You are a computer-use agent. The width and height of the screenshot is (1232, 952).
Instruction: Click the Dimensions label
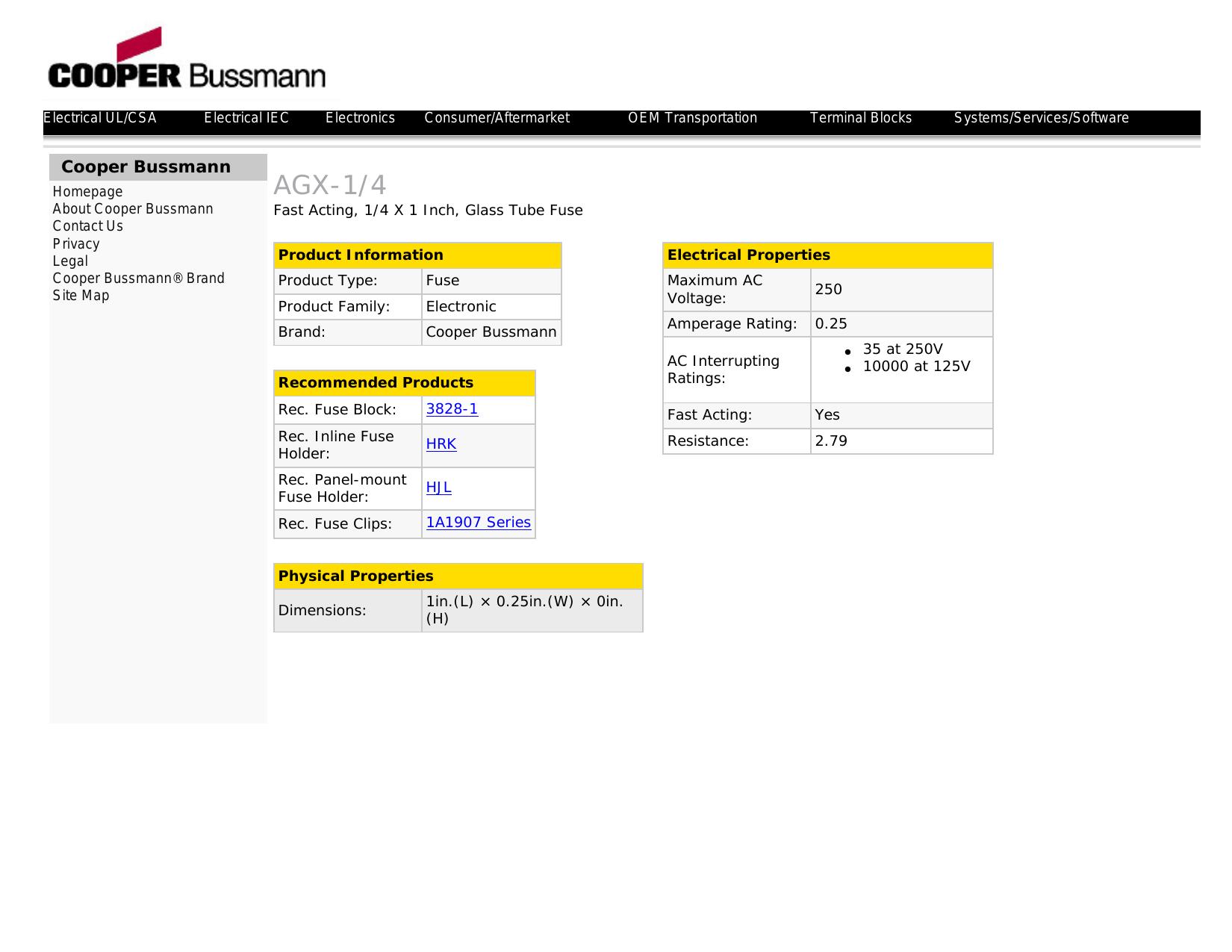point(323,611)
